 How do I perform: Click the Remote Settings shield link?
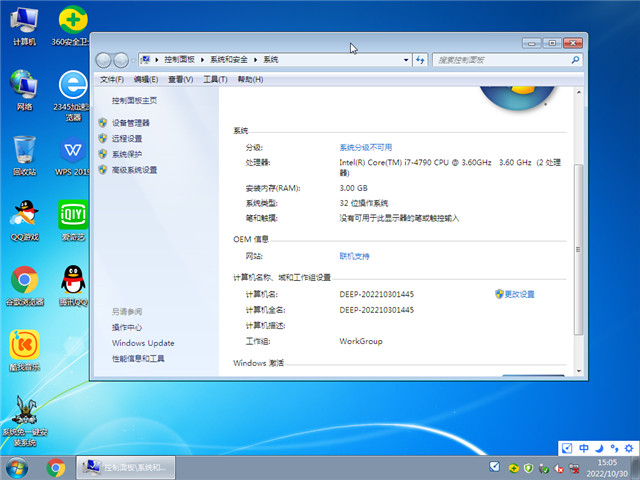tap(127, 139)
